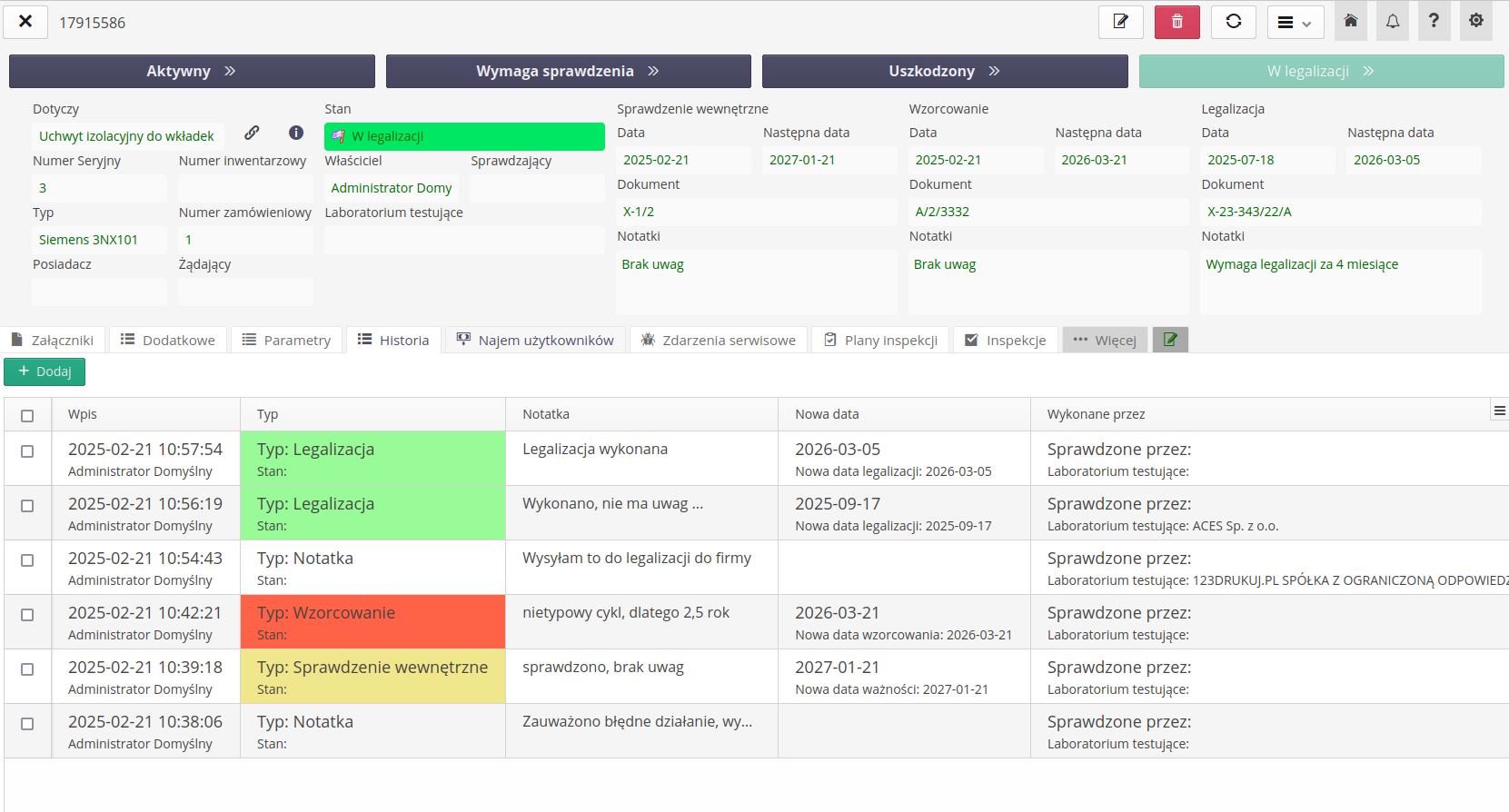This screenshot has width=1509, height=812.
Task: Tick the checkbox for the 10:57:54 entry
Action: (27, 451)
